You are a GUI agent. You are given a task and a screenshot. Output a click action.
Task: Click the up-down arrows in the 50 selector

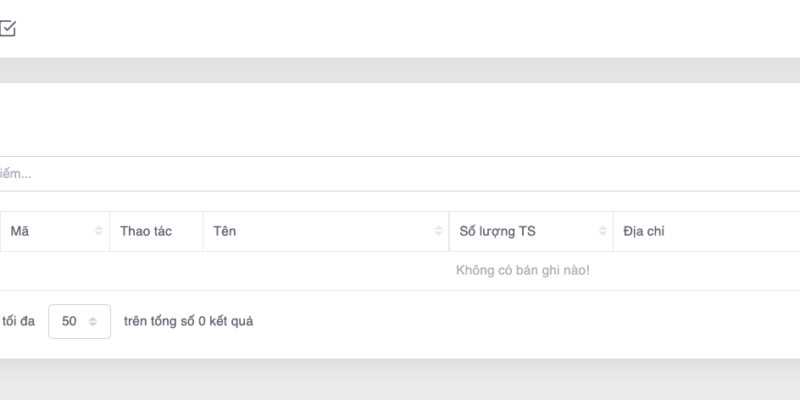pyautogui.click(x=93, y=322)
